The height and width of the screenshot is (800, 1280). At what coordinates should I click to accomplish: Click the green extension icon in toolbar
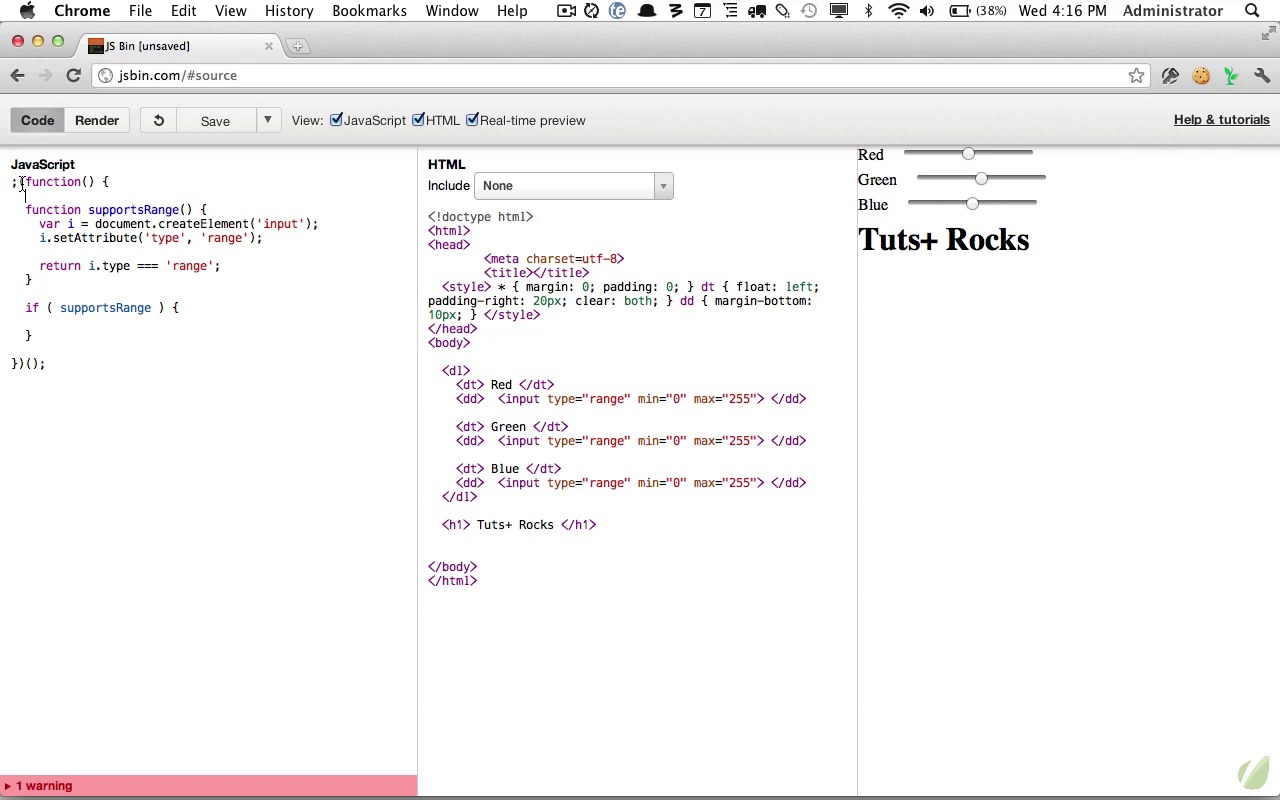point(1231,75)
